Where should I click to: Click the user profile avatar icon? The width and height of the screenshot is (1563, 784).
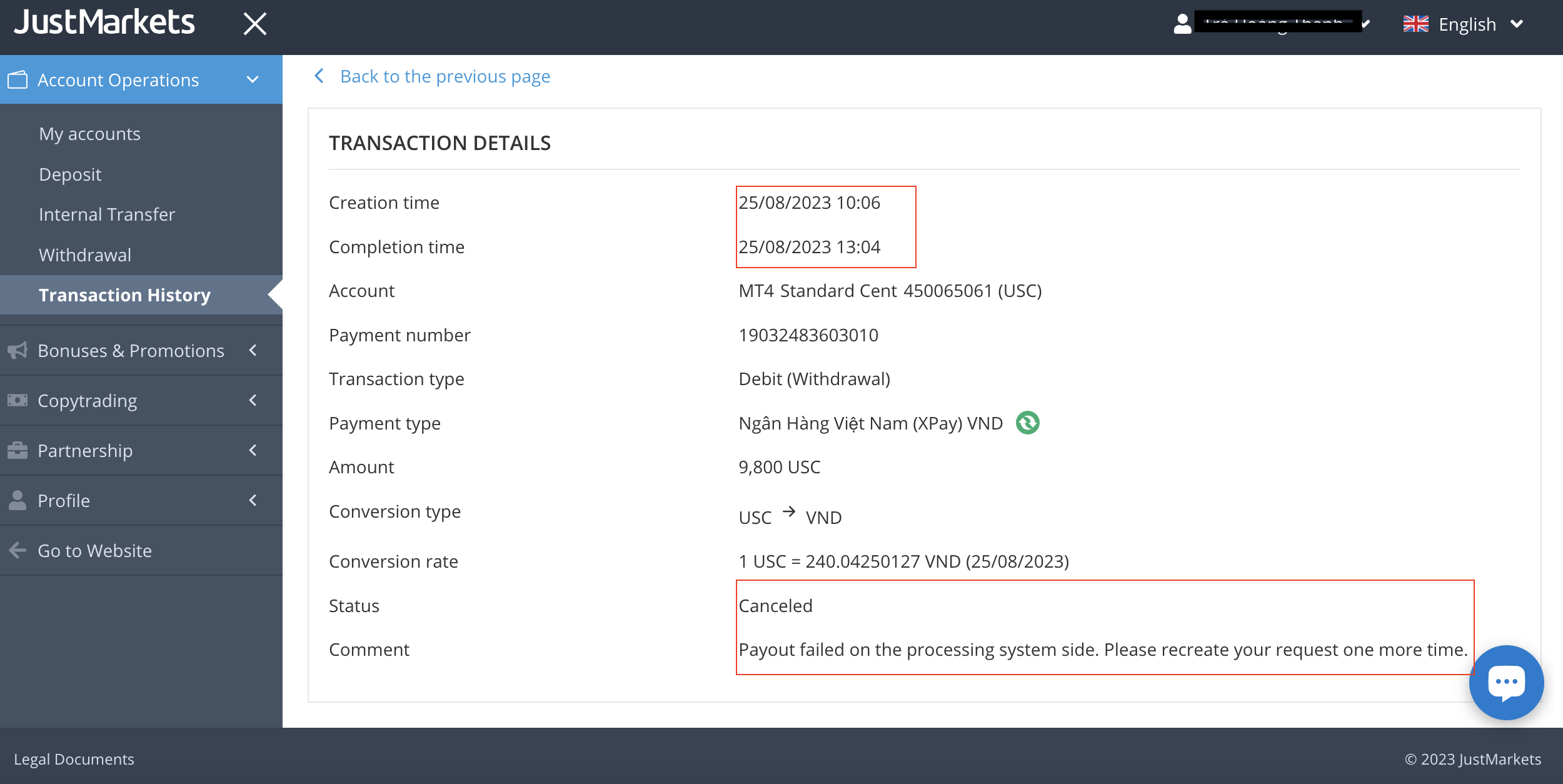click(1182, 24)
